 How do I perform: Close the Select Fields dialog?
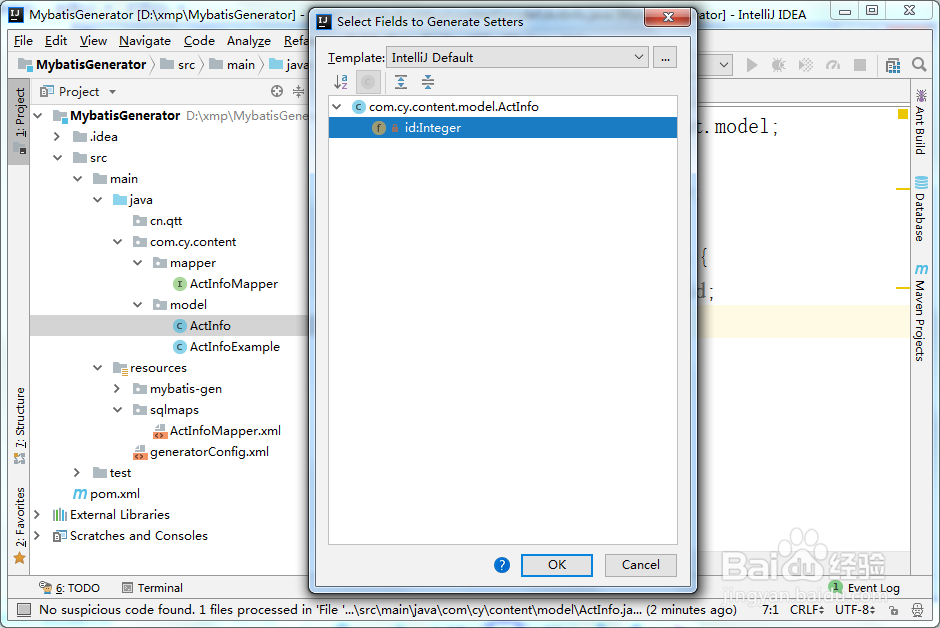click(668, 17)
